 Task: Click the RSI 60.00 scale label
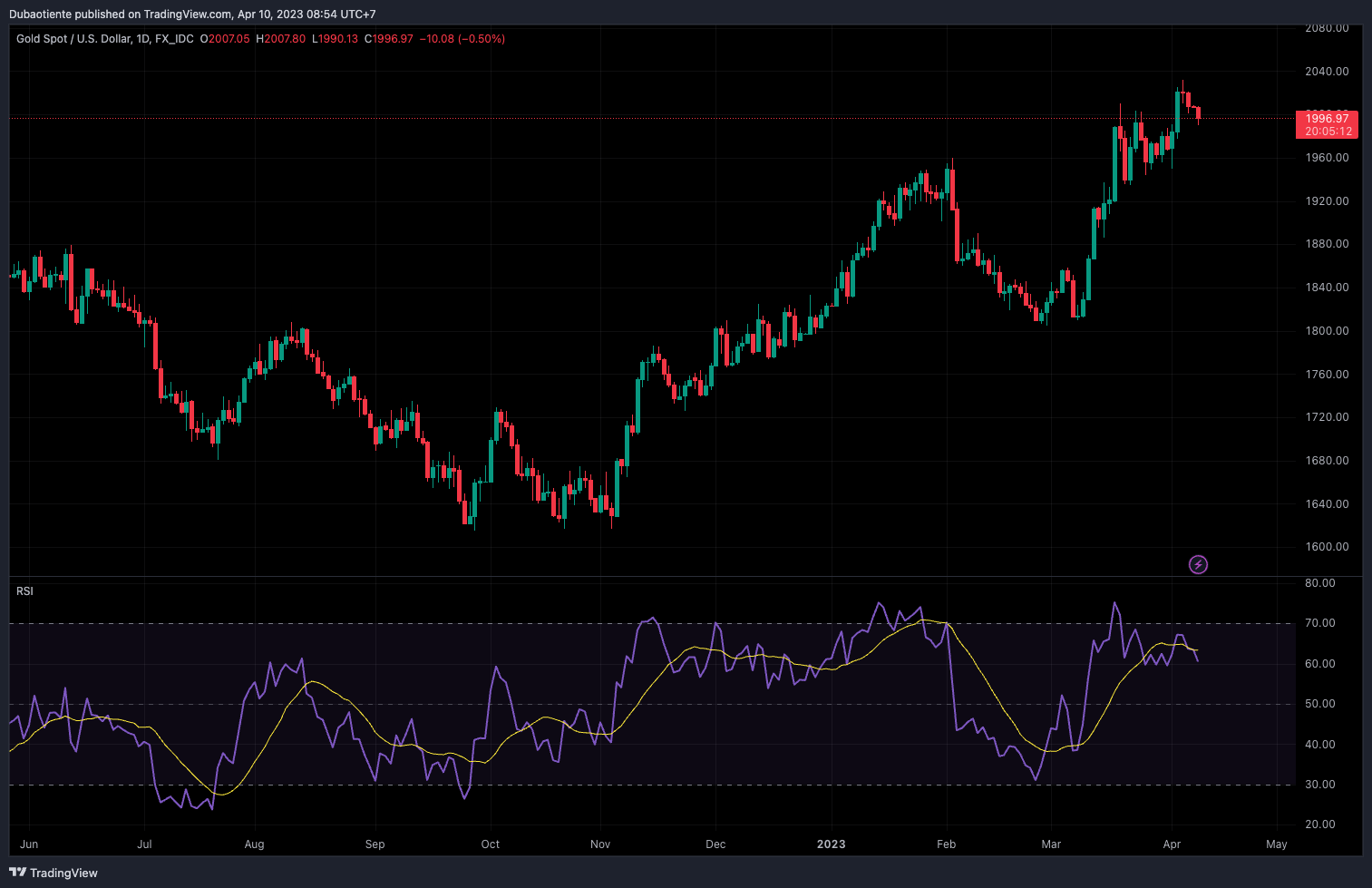tap(1320, 664)
